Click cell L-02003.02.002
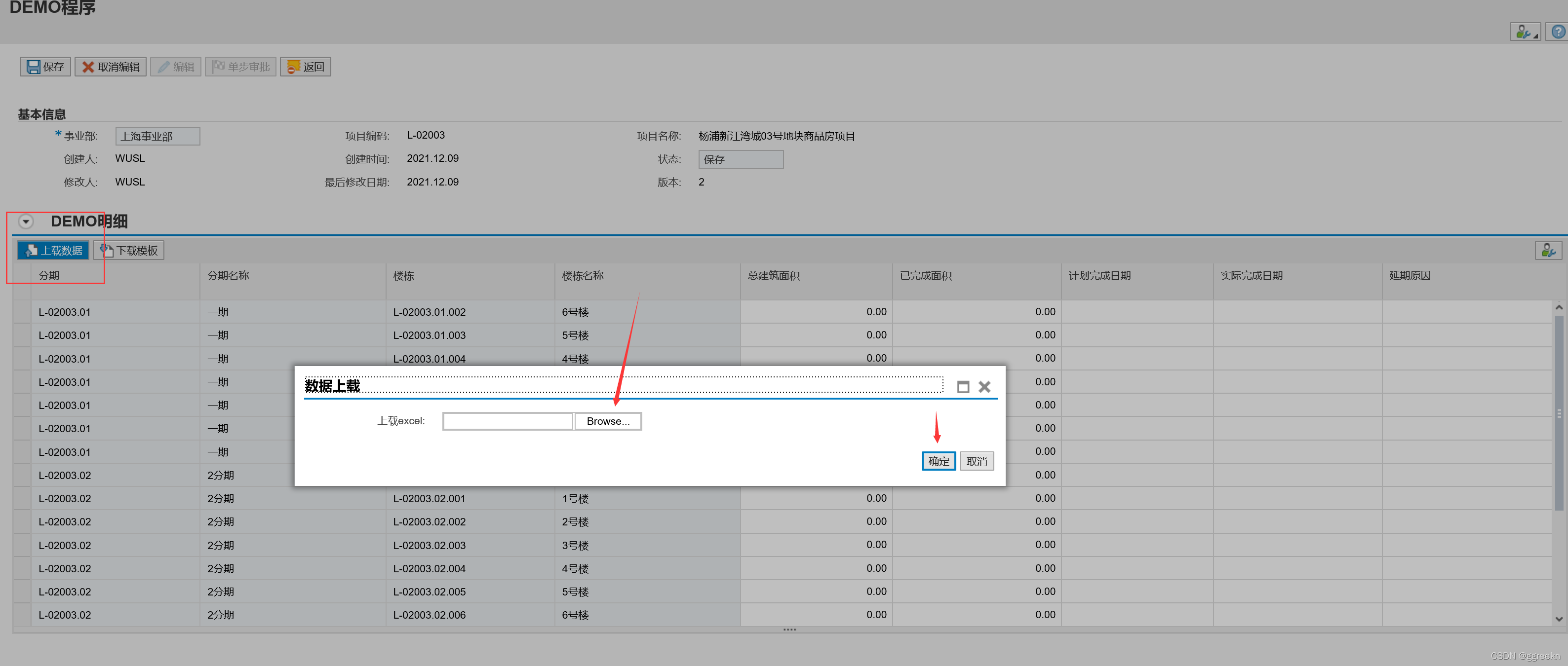 click(x=470, y=522)
